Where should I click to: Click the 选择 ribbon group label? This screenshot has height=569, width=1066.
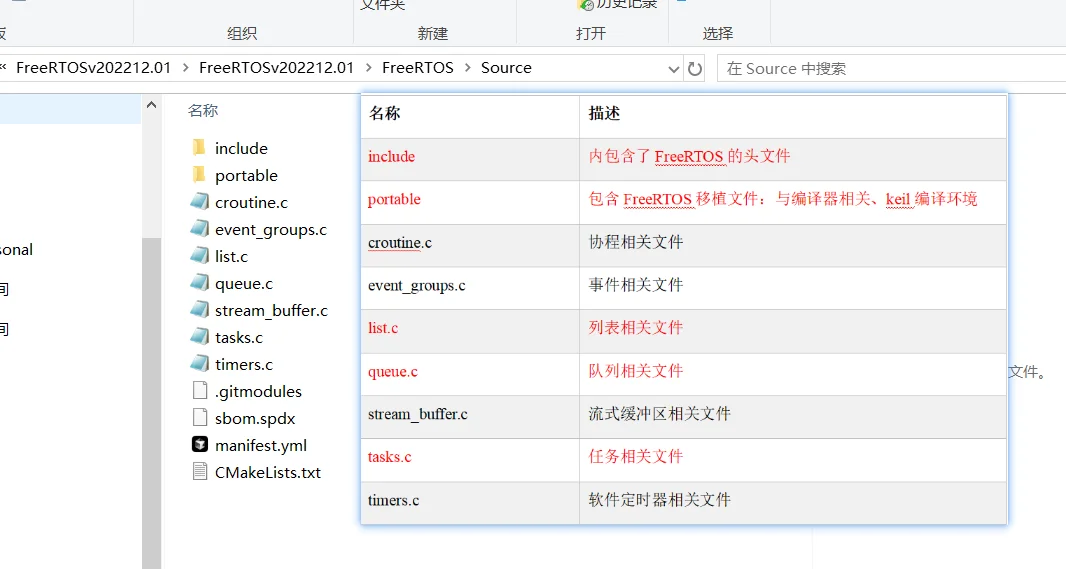718,33
